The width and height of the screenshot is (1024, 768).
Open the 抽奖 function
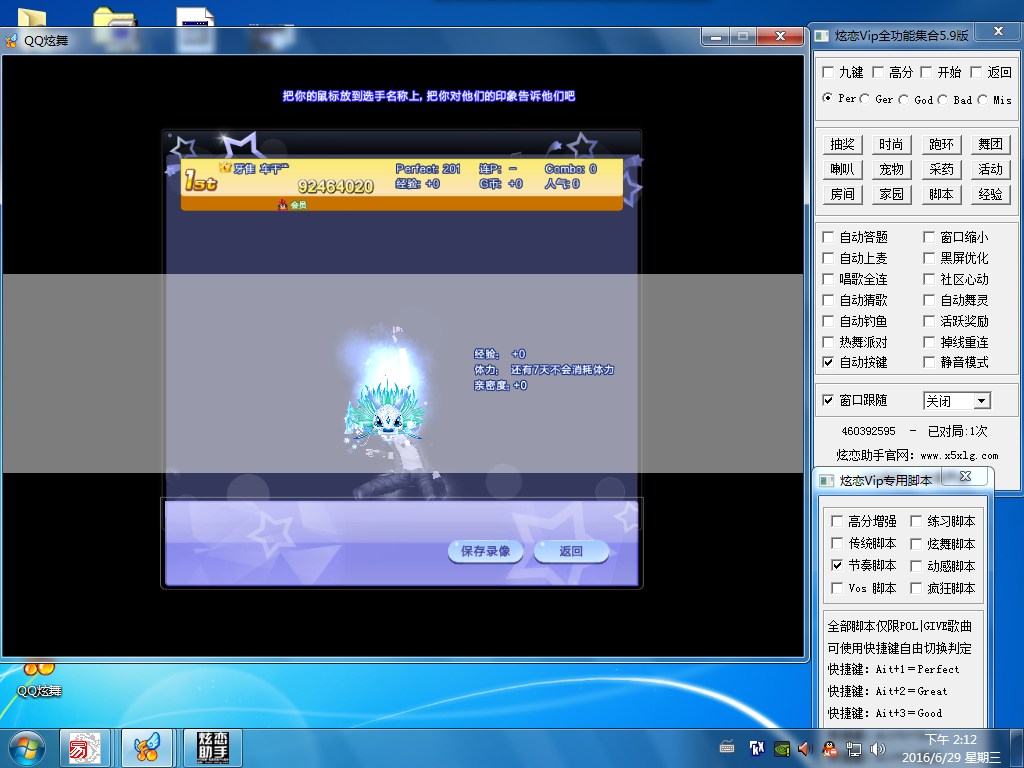click(x=842, y=144)
